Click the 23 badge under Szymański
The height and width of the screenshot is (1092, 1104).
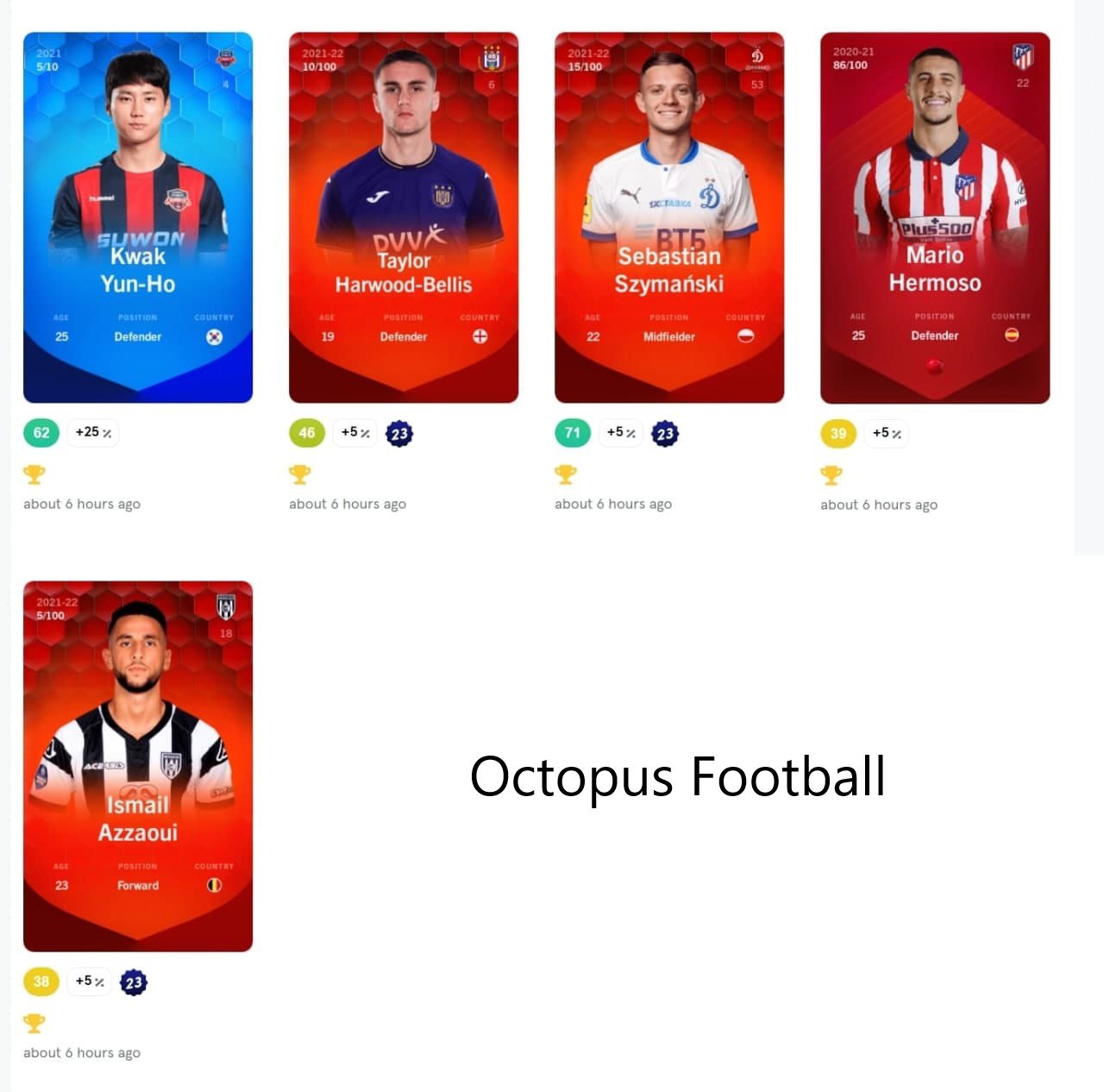pyautogui.click(x=664, y=433)
